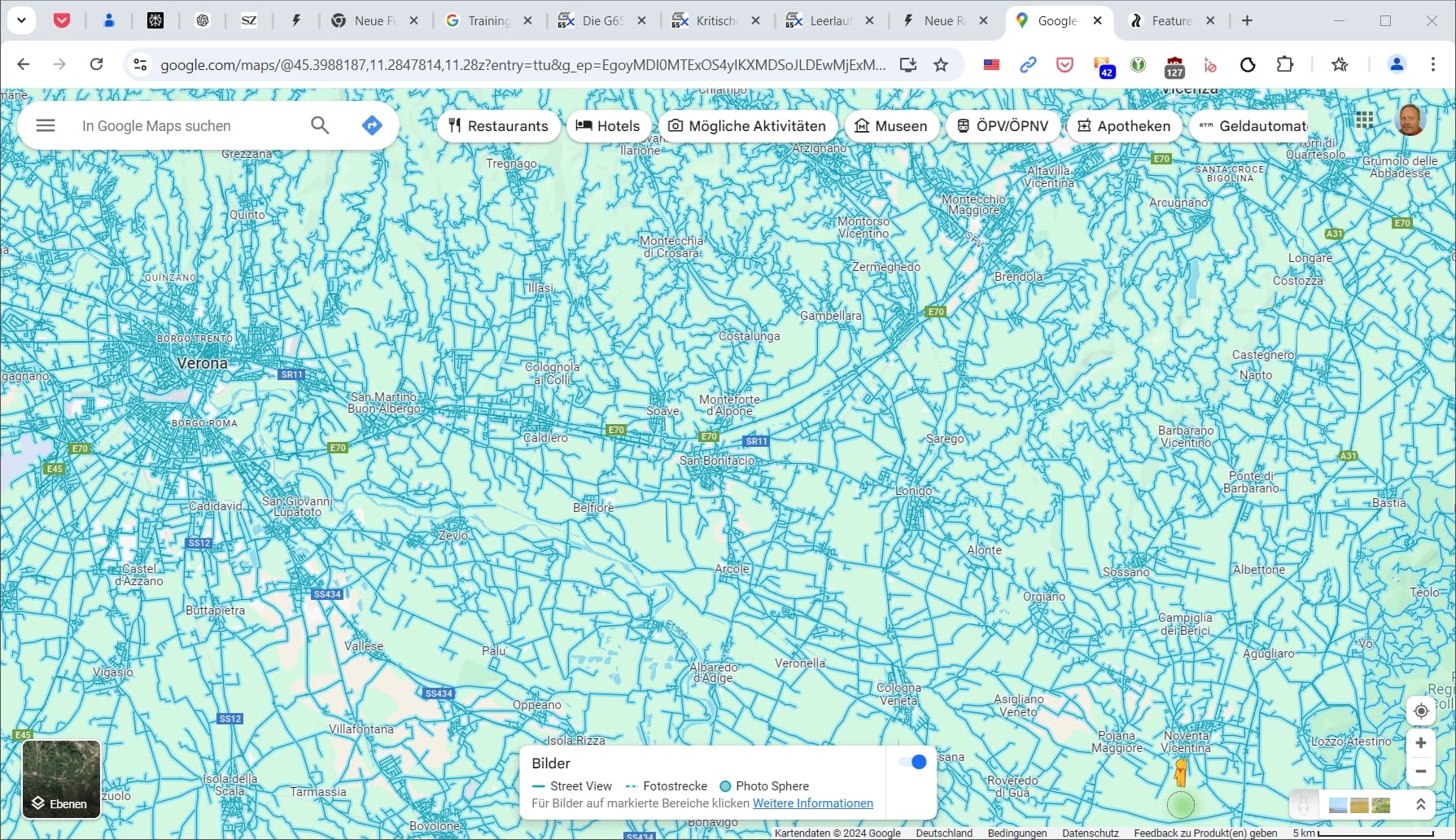Follow the Weitere Informationen link
This screenshot has height=840, width=1456.
(812, 803)
